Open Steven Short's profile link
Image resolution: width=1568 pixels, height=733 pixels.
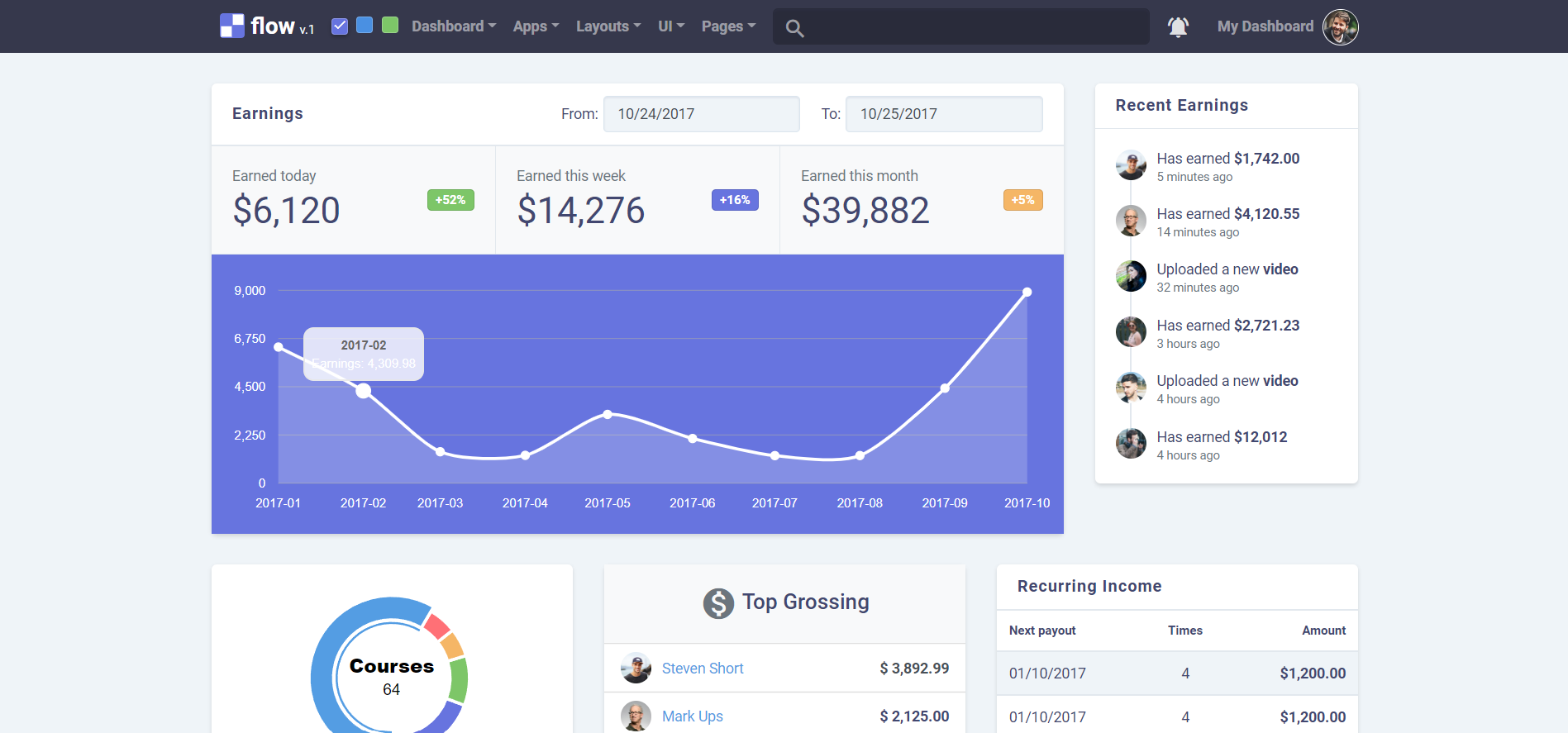pos(702,669)
